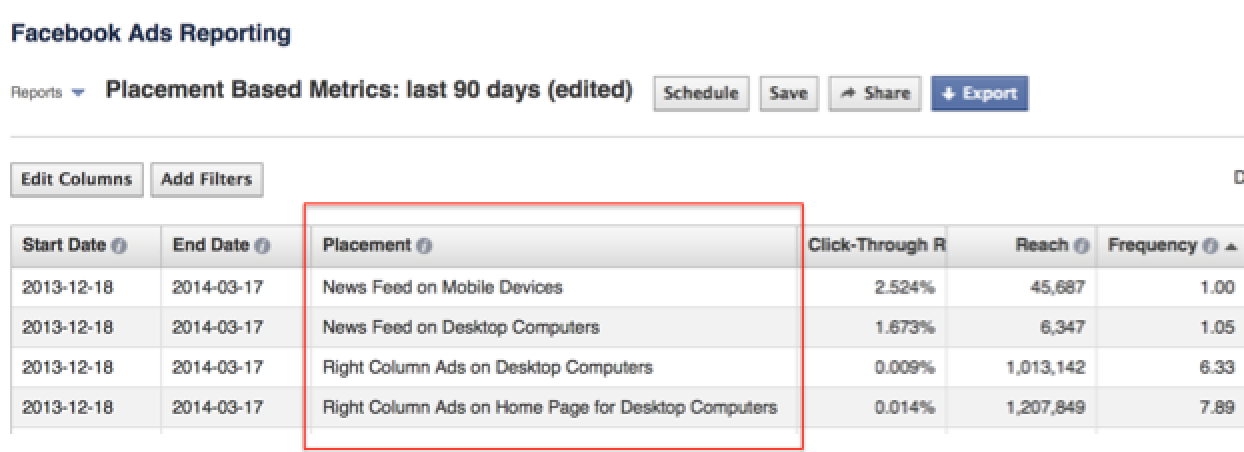Sort by Start Date column header
This screenshot has height=452, width=1244.
pos(85,246)
